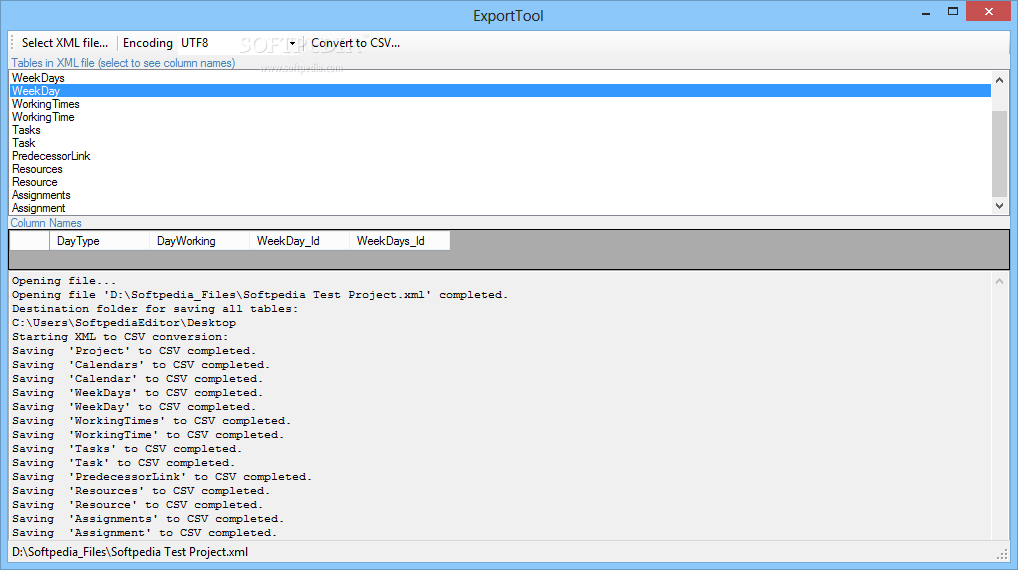This screenshot has height=570, width=1018.
Task: Click the log pane scroll up arrow
Action: point(999,281)
